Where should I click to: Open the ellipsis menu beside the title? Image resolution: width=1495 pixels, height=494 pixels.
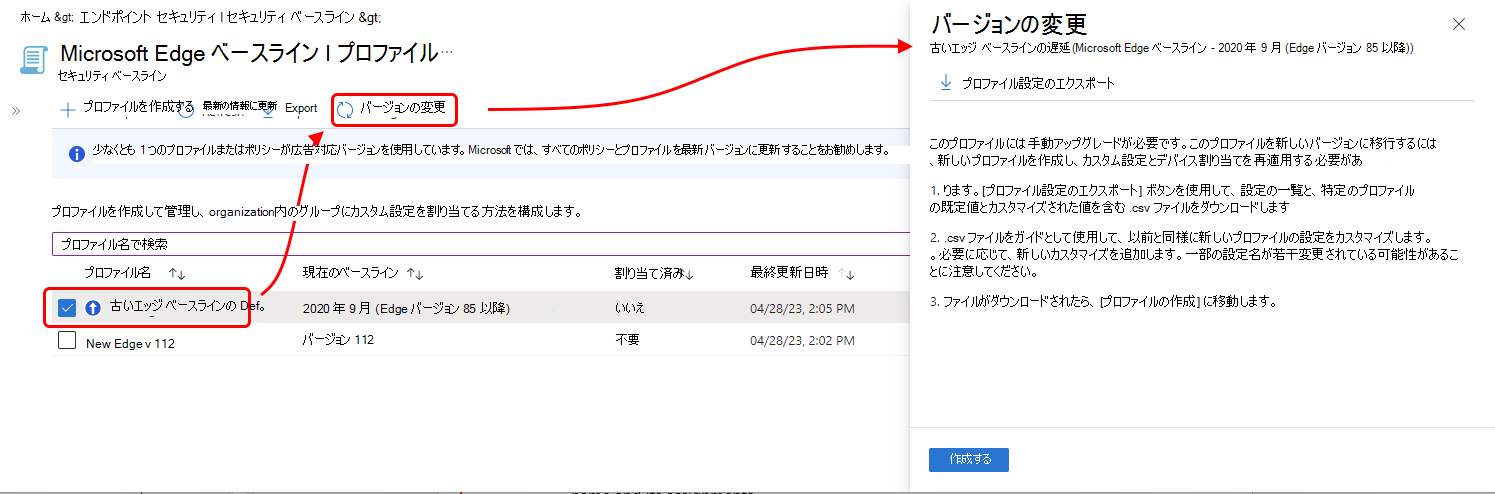pos(447,50)
